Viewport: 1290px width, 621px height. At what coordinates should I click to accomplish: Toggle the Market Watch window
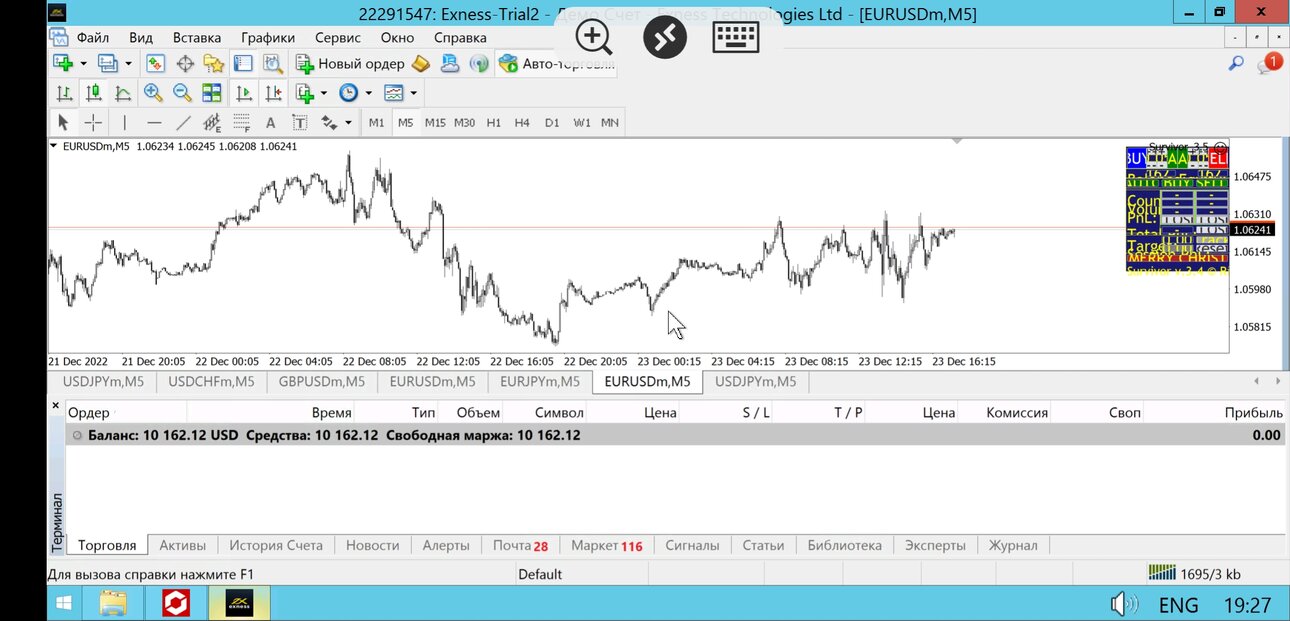pyautogui.click(x=156, y=64)
